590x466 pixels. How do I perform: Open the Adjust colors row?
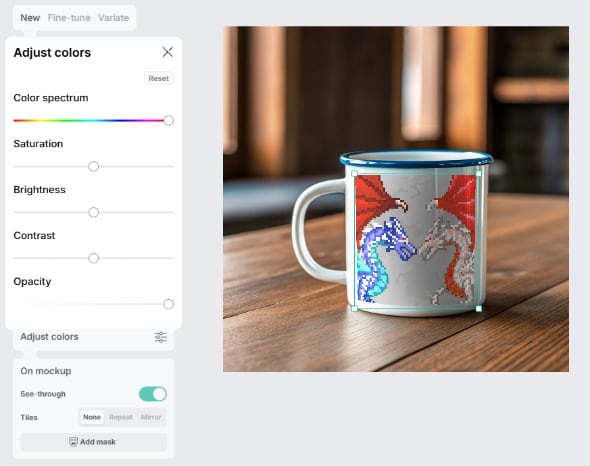point(94,337)
